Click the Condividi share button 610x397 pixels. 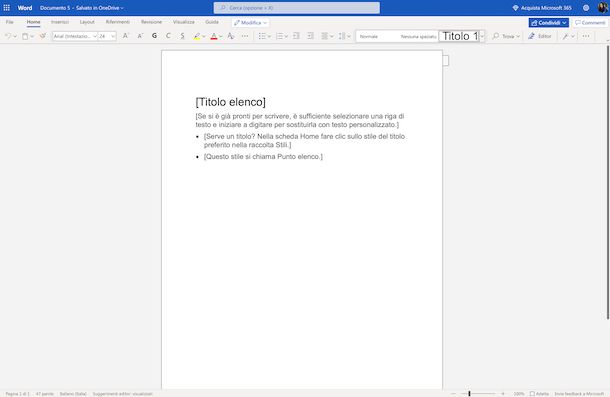click(549, 23)
